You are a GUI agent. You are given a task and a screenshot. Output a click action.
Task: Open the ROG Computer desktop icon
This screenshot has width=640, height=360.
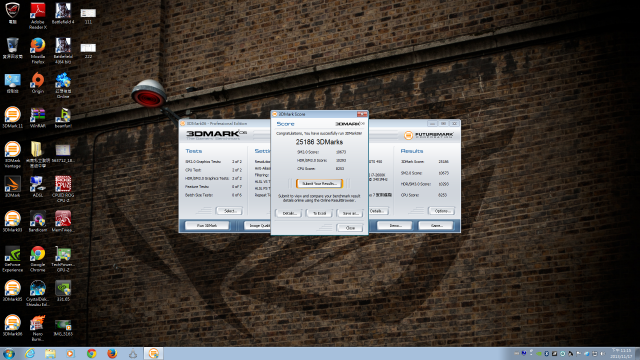13,13
